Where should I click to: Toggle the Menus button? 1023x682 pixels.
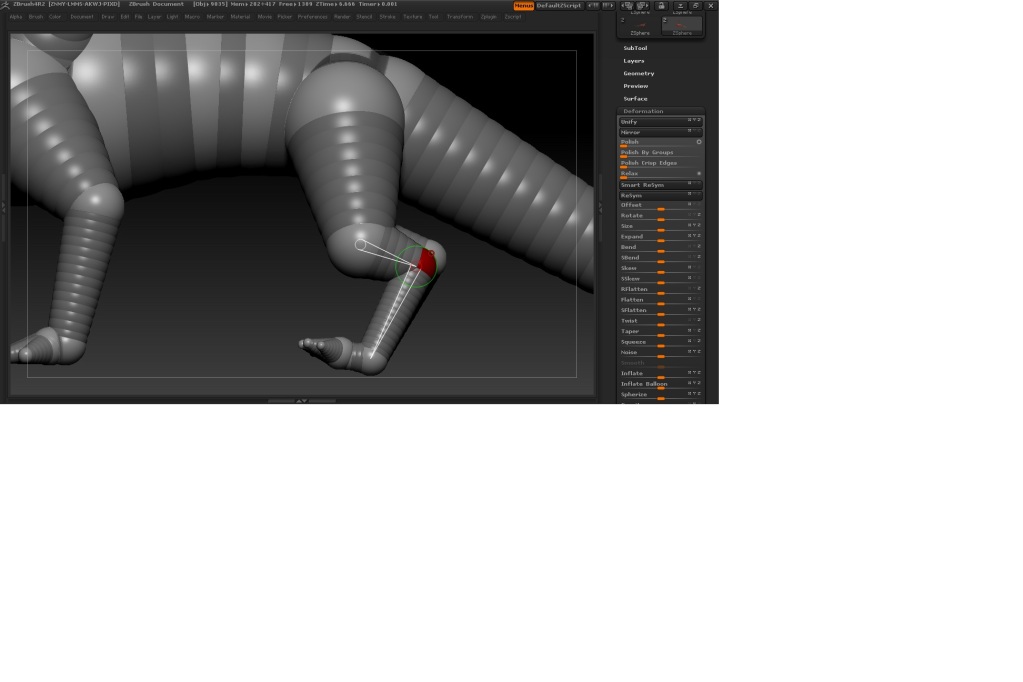pyautogui.click(x=523, y=5)
